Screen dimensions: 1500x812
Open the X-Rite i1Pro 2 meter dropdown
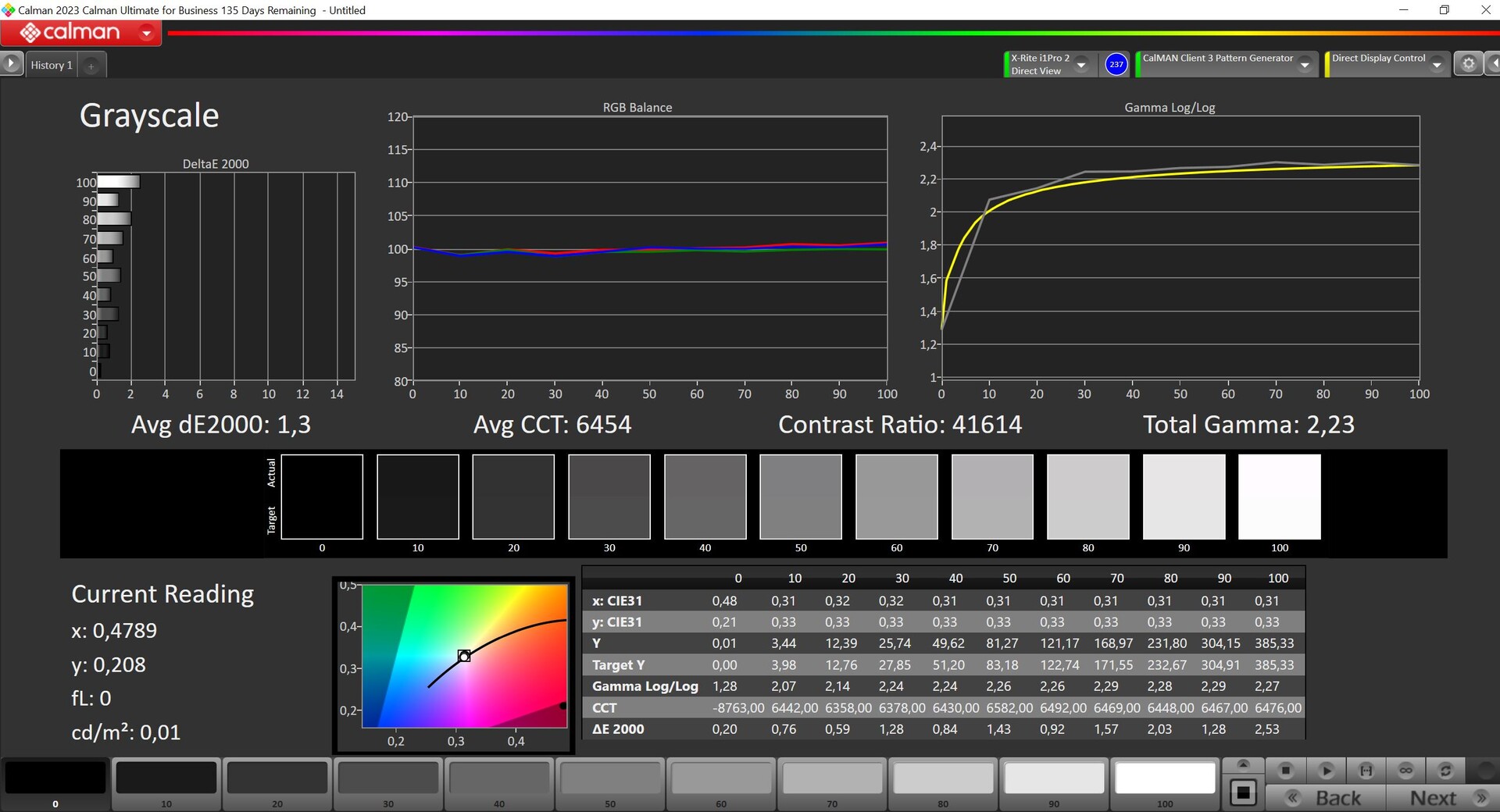[x=1081, y=65]
